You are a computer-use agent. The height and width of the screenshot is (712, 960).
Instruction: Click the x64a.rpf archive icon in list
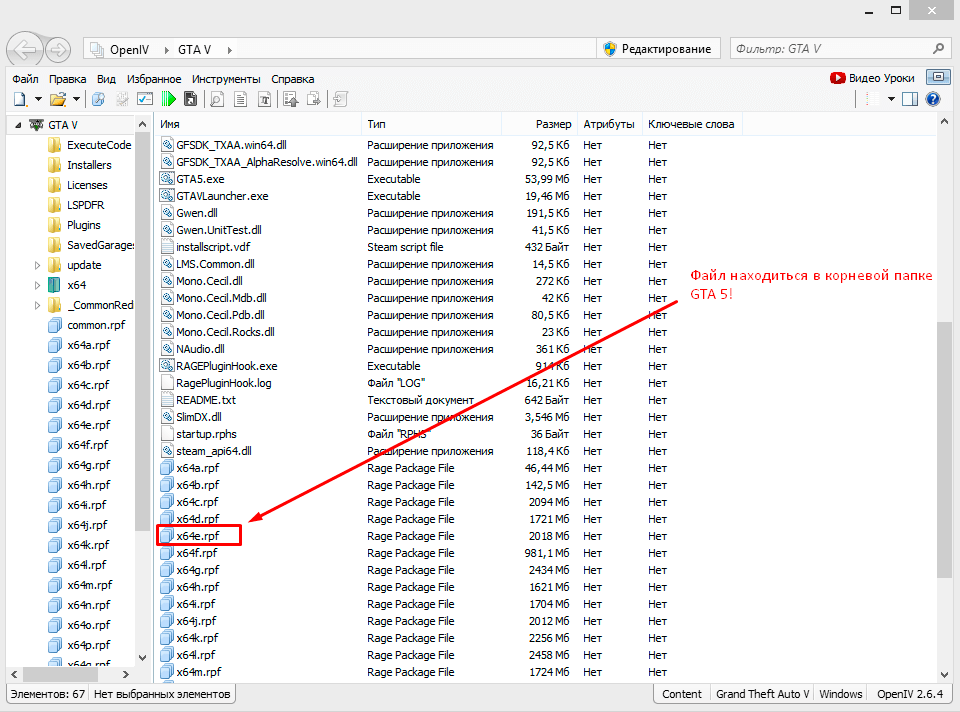167,468
